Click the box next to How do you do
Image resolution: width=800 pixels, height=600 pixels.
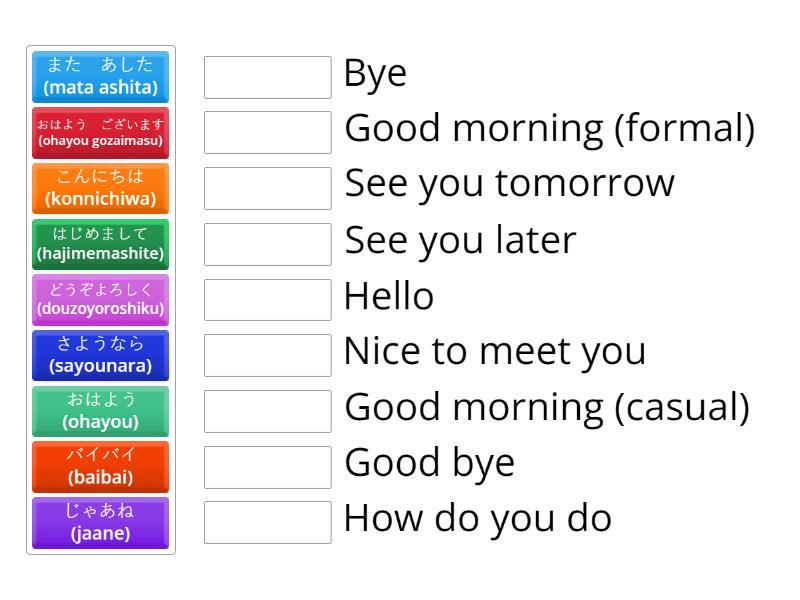(267, 521)
